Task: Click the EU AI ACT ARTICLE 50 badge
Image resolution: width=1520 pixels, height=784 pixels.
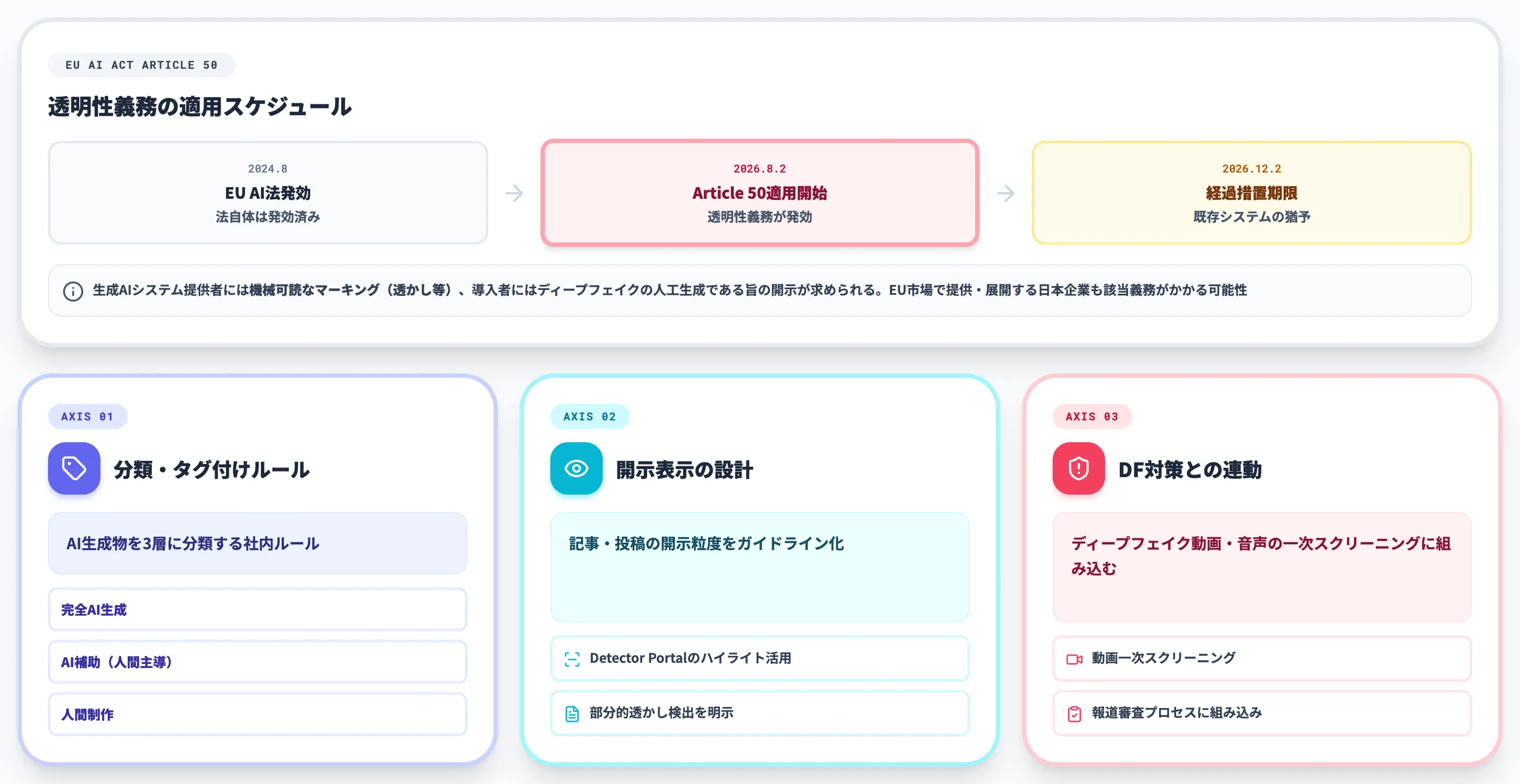Action: click(x=141, y=65)
